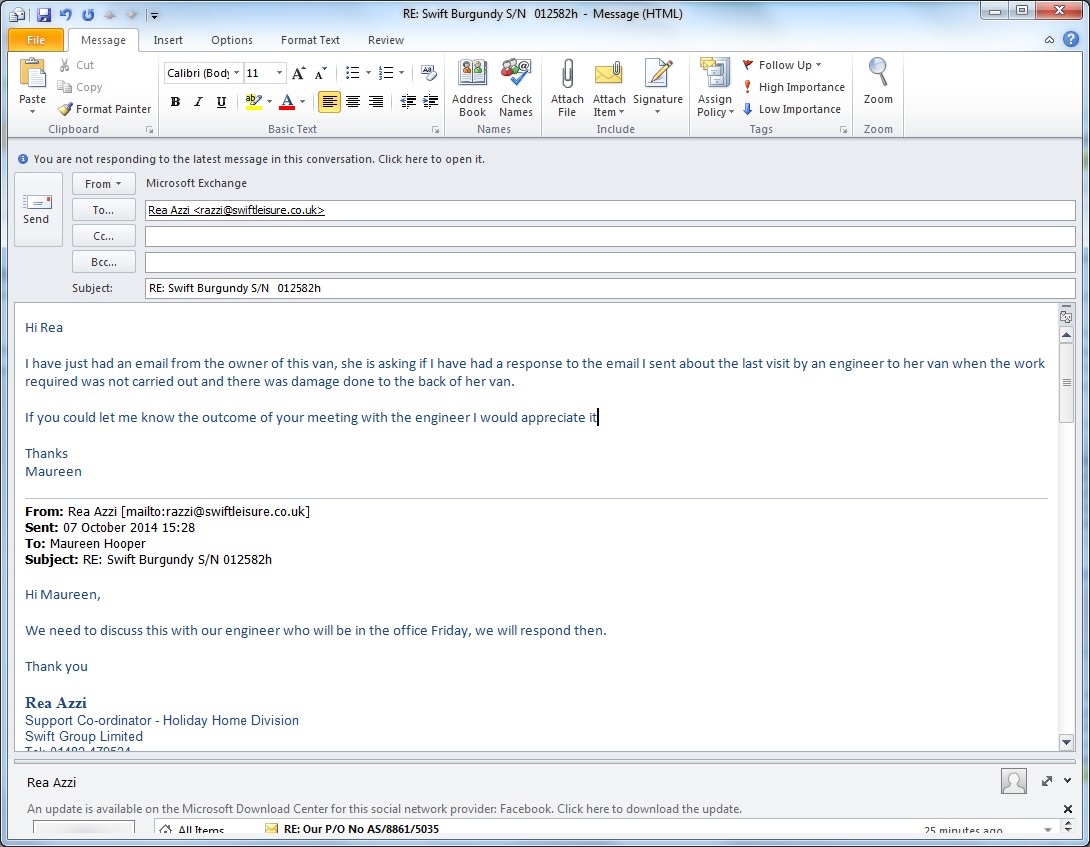
Task: Toggle Low Importance flag
Action: tap(791, 109)
